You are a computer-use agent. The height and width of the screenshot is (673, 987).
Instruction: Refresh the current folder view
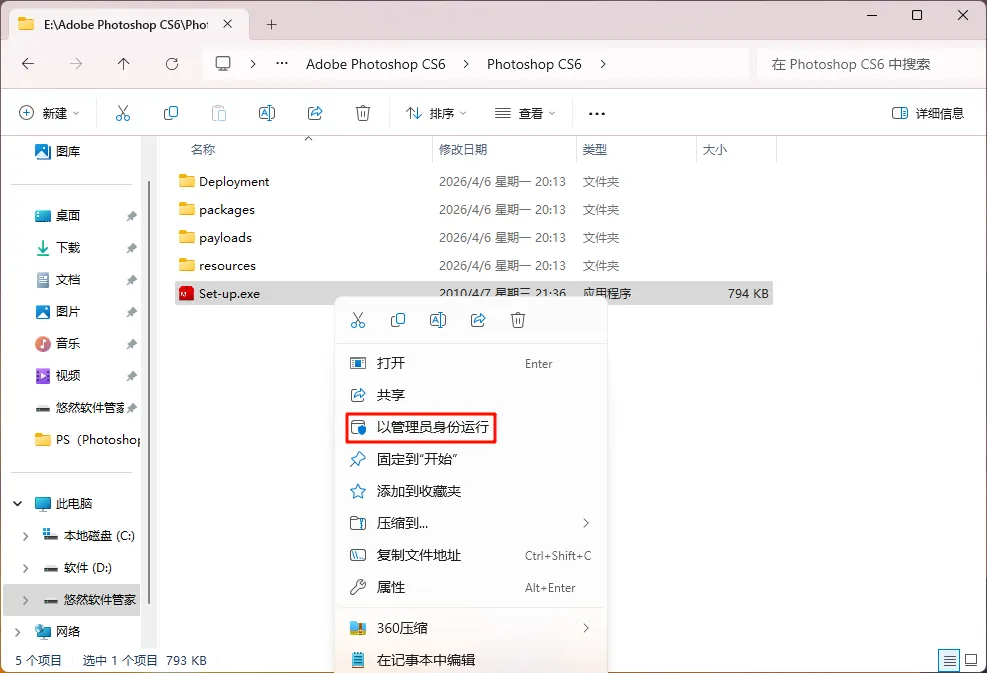(171, 64)
